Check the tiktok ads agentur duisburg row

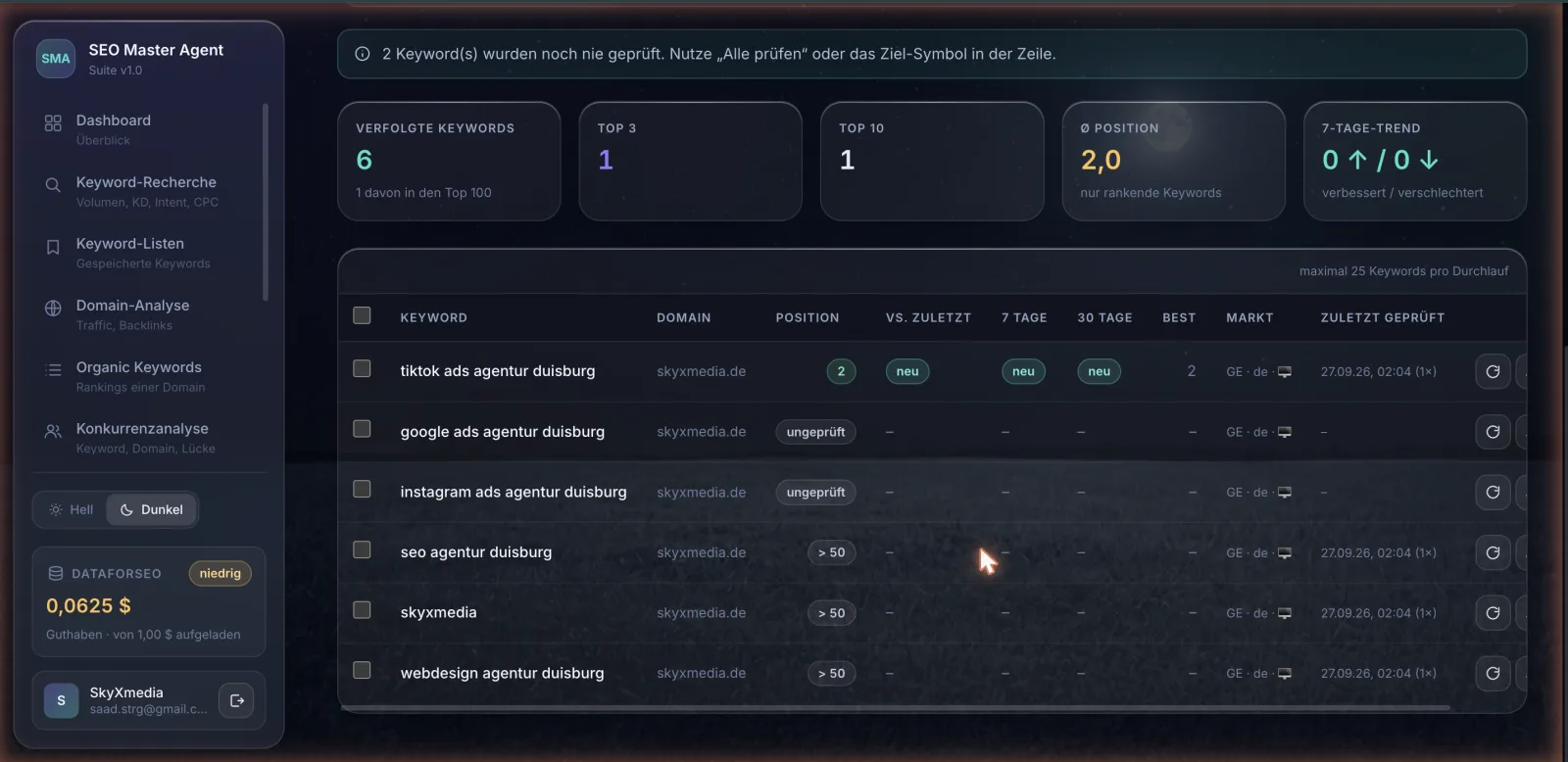(x=362, y=368)
